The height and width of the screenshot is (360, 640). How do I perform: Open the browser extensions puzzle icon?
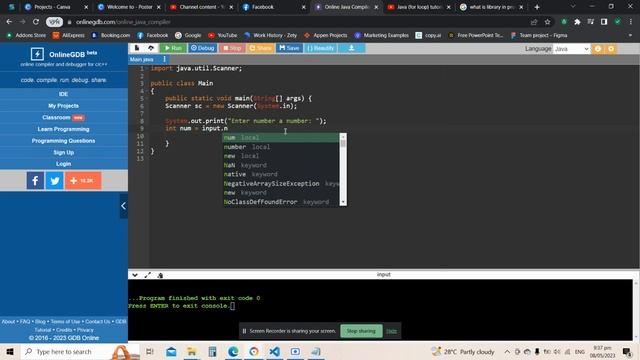(x=577, y=22)
